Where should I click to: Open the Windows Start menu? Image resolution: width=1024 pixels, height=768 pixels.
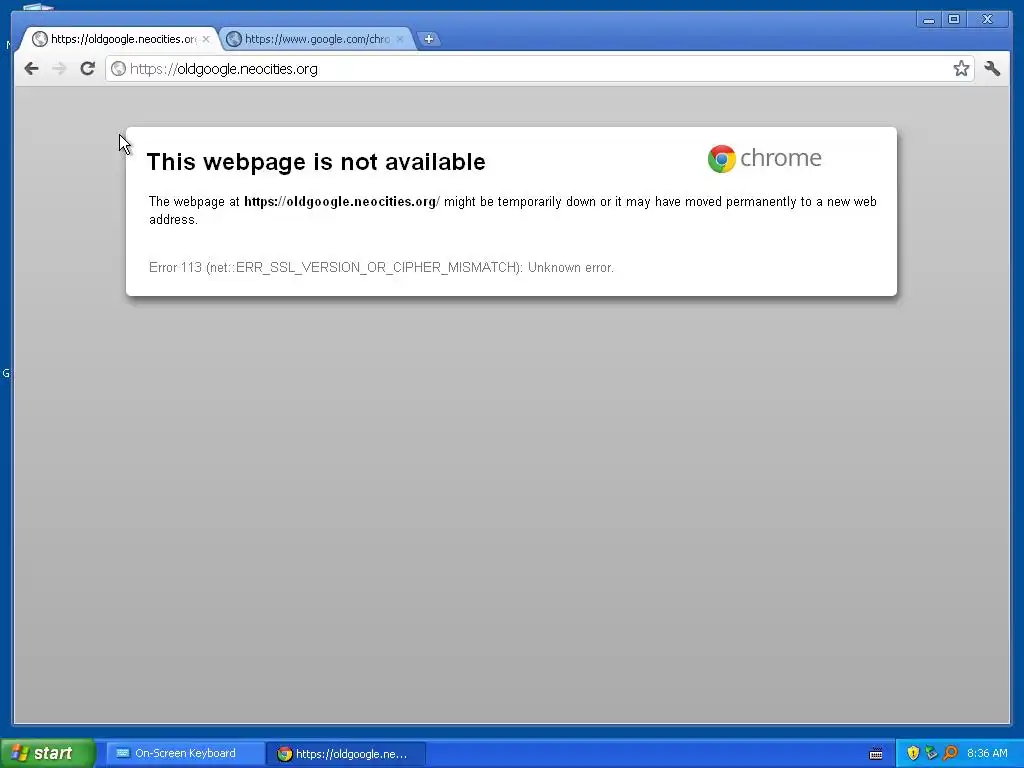coord(47,754)
